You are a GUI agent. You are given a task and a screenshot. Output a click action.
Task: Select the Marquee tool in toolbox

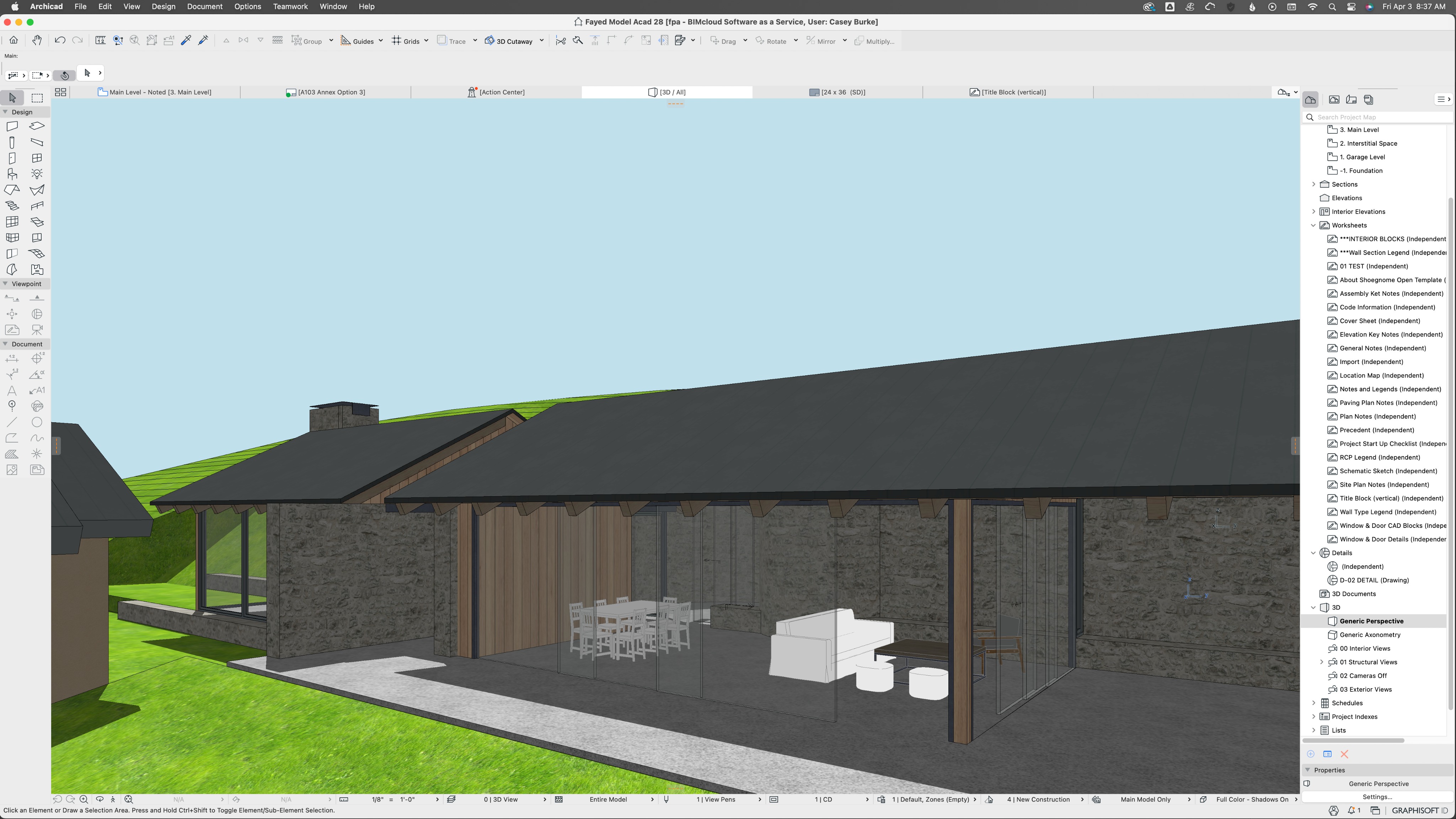pyautogui.click(x=37, y=98)
